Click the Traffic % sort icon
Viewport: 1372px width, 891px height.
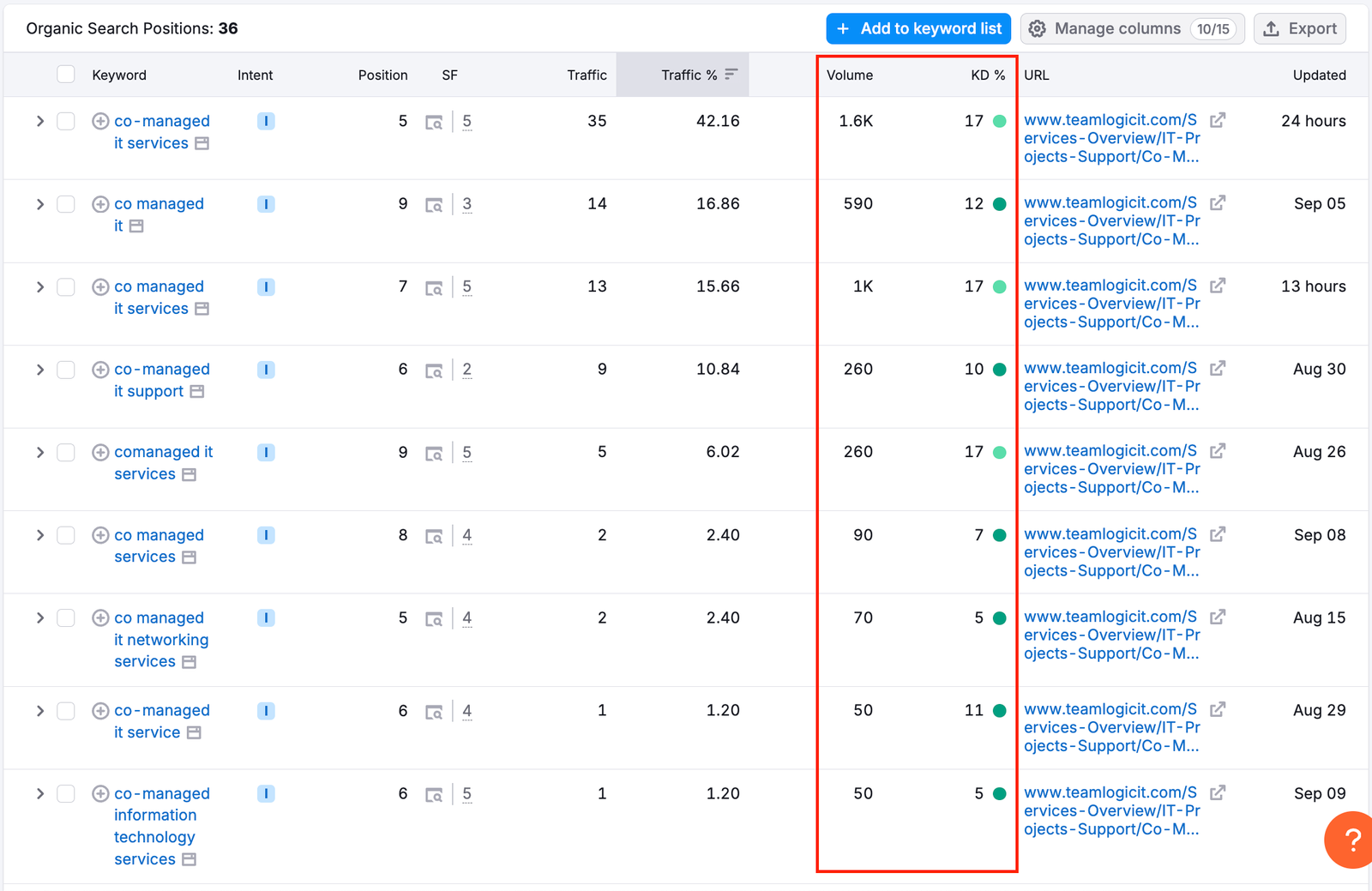pyautogui.click(x=731, y=75)
